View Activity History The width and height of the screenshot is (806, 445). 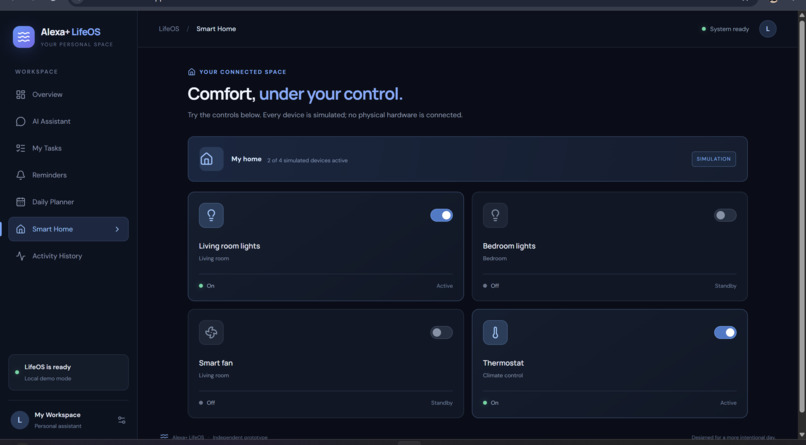coord(68,256)
